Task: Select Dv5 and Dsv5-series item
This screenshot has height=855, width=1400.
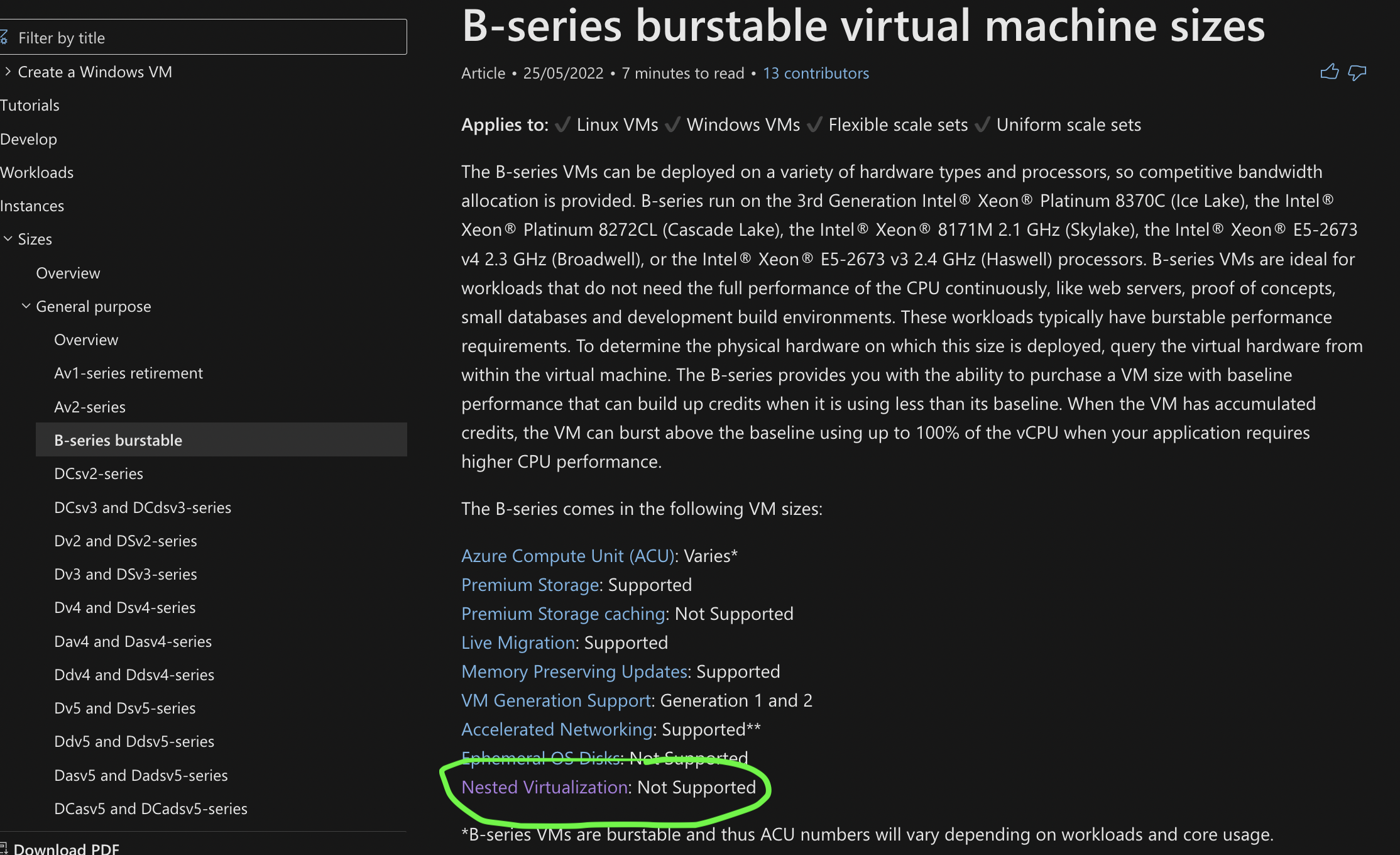Action: (125, 708)
